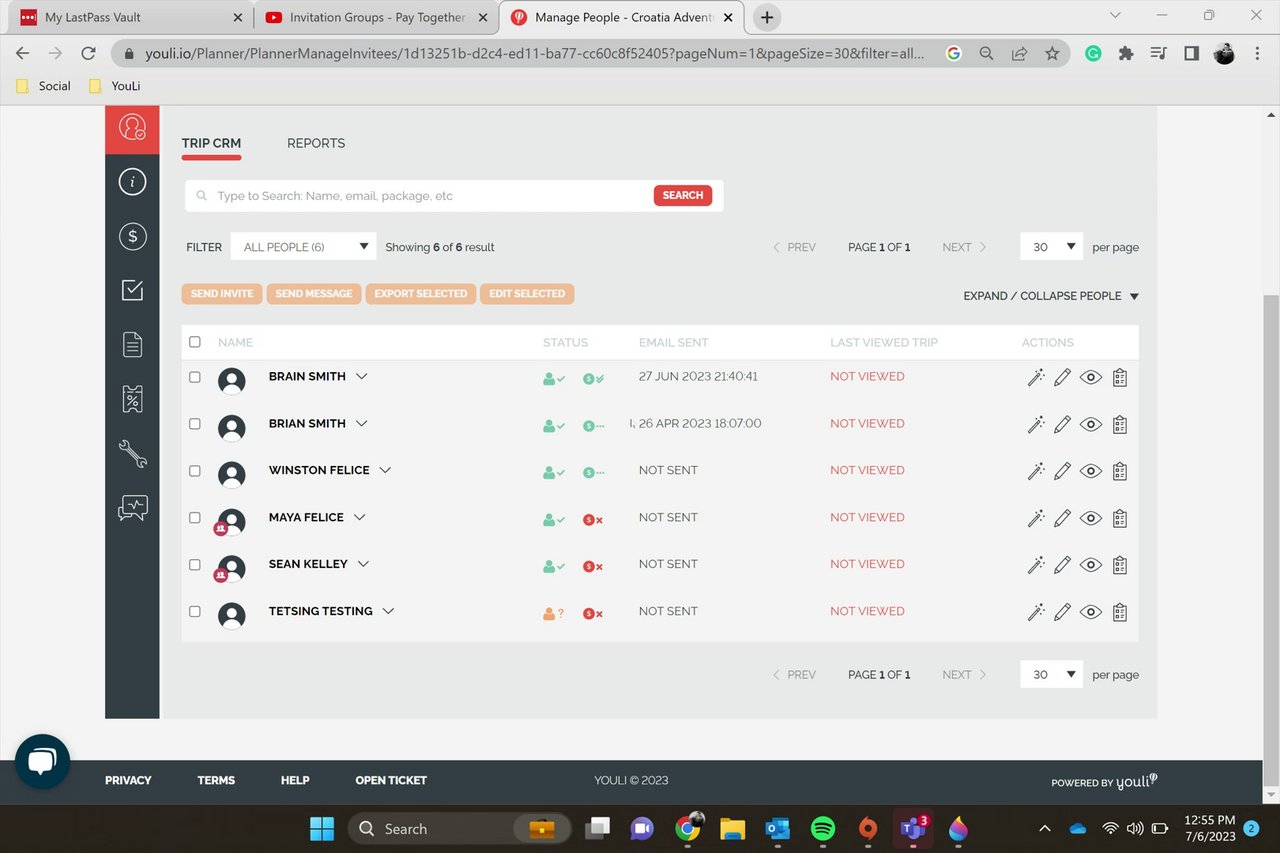Open the Open Ticket footer link
1280x853 pixels.
[391, 780]
